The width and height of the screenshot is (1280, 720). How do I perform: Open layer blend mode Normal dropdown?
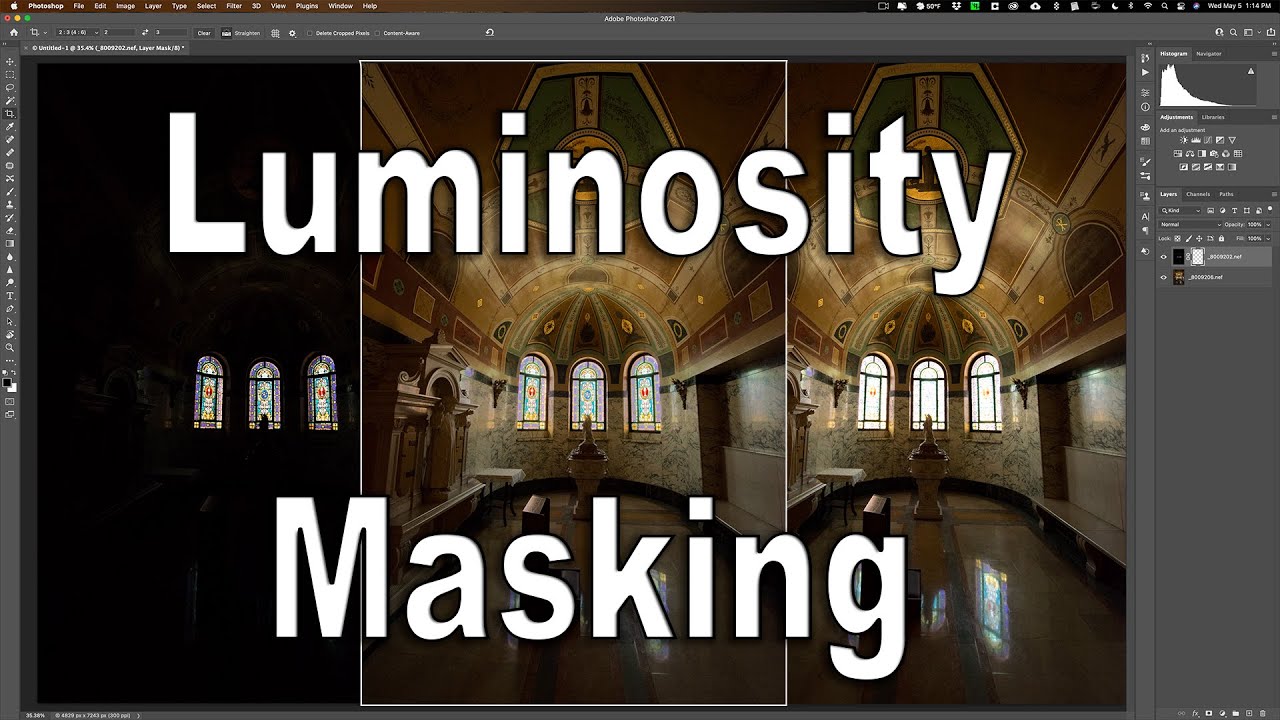1190,224
